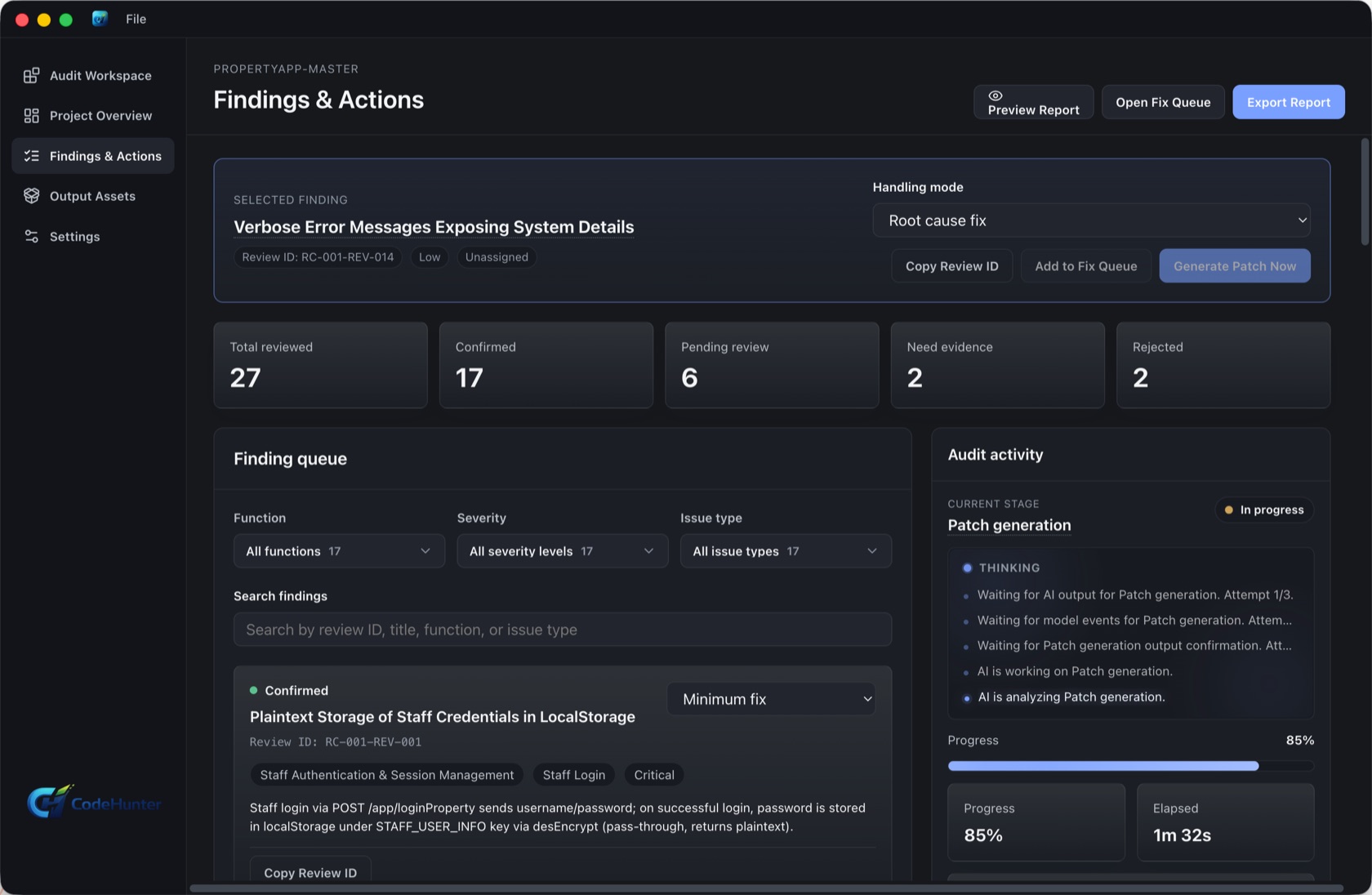Click the Patch generation stage title
The image size is (1372, 895).
(x=1009, y=525)
